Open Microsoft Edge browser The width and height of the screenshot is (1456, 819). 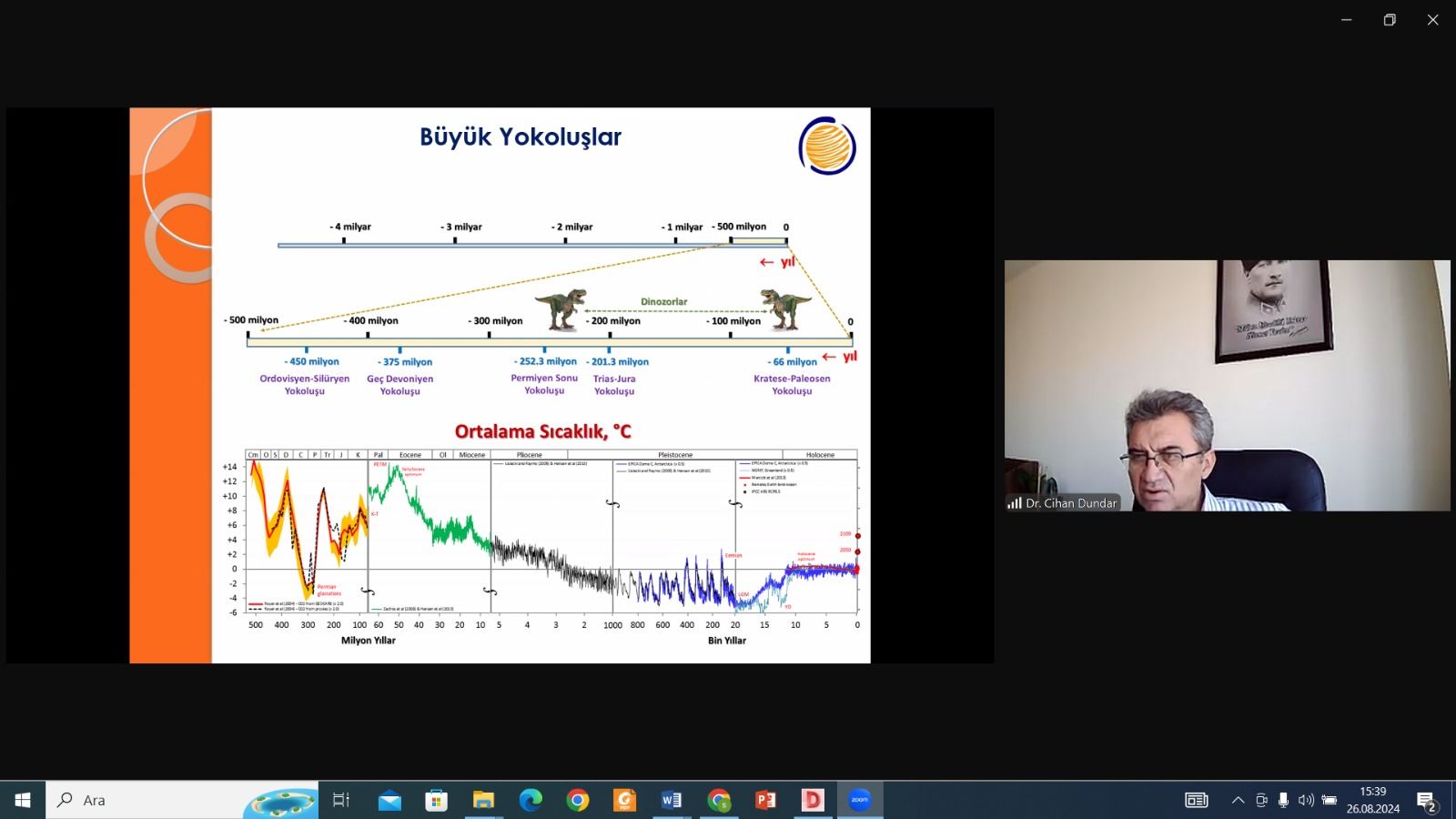pos(531,800)
